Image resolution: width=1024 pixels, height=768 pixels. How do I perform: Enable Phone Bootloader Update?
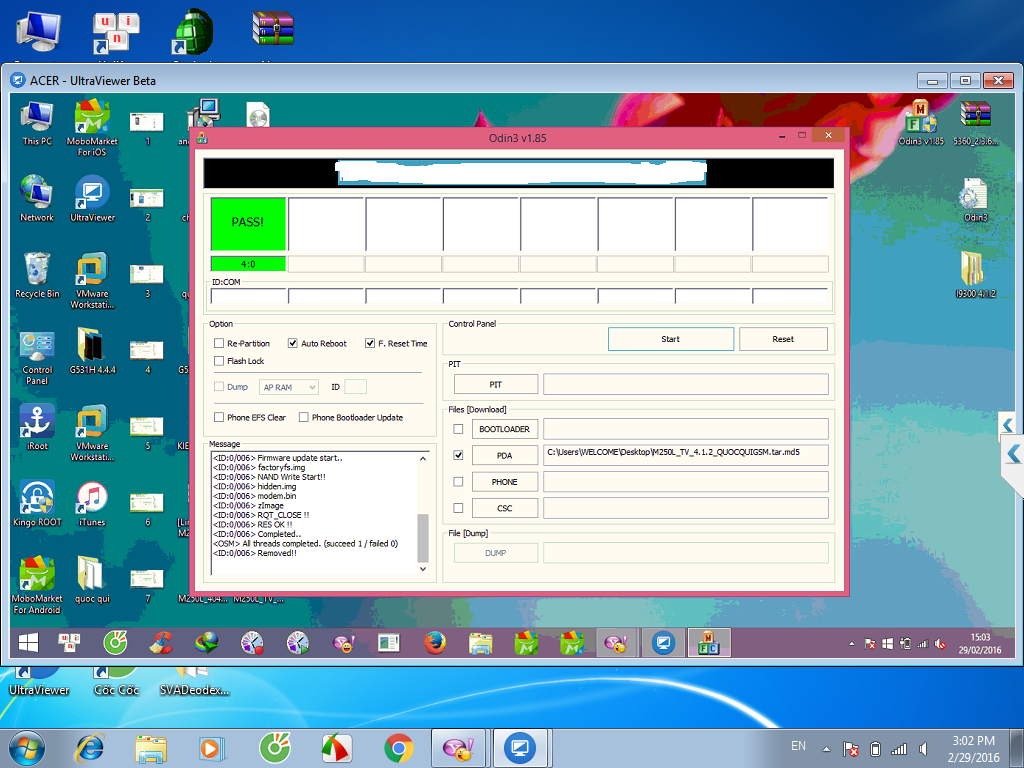304,417
